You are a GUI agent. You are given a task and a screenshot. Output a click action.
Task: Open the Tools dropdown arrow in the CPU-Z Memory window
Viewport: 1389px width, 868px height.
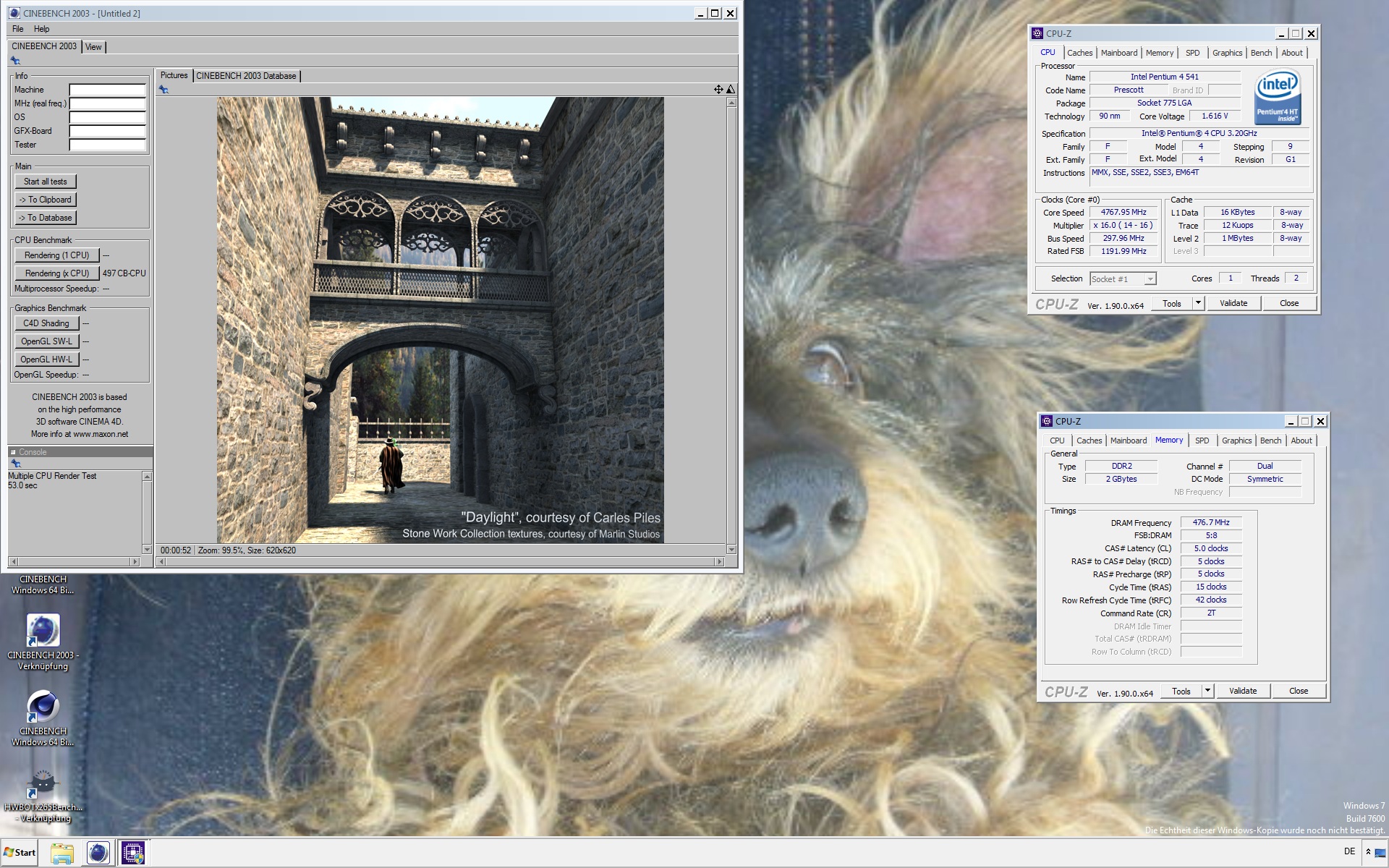[1207, 691]
